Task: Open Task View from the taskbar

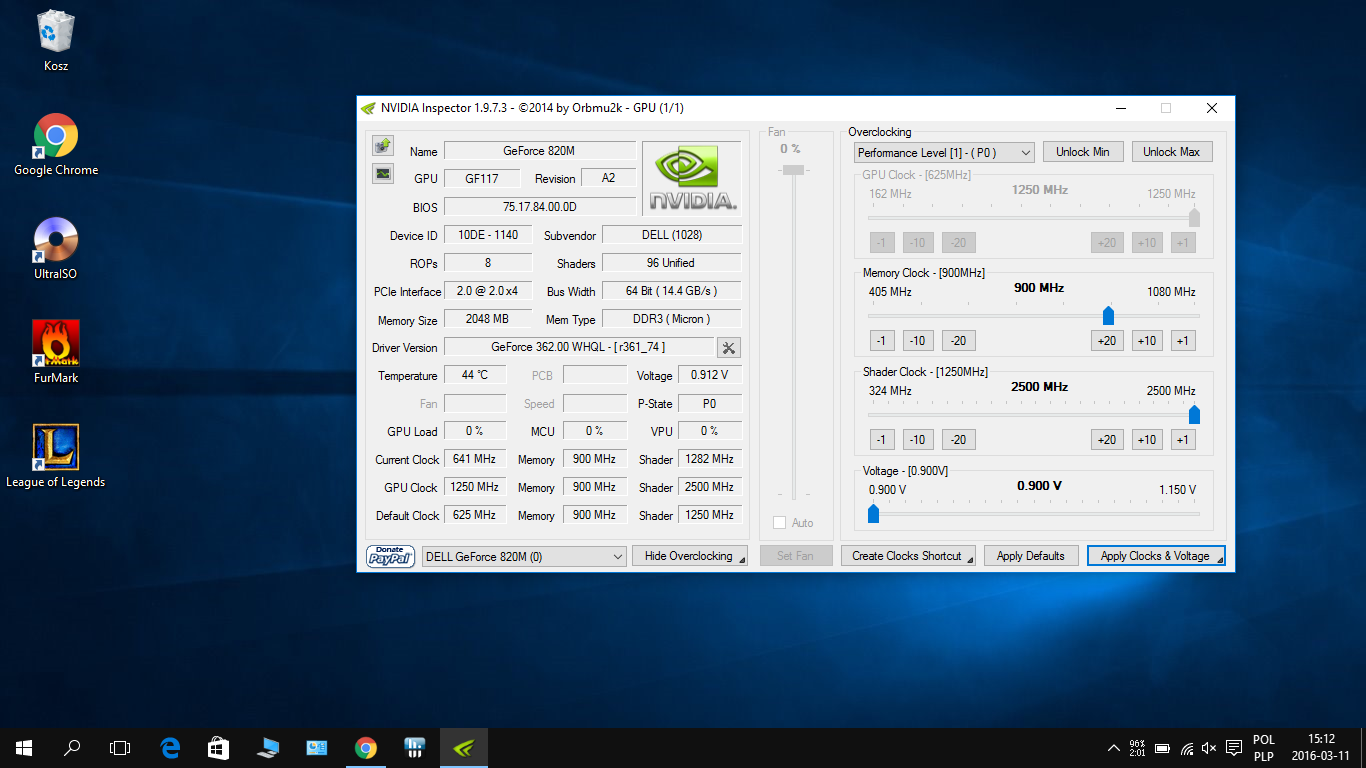Action: pos(120,748)
